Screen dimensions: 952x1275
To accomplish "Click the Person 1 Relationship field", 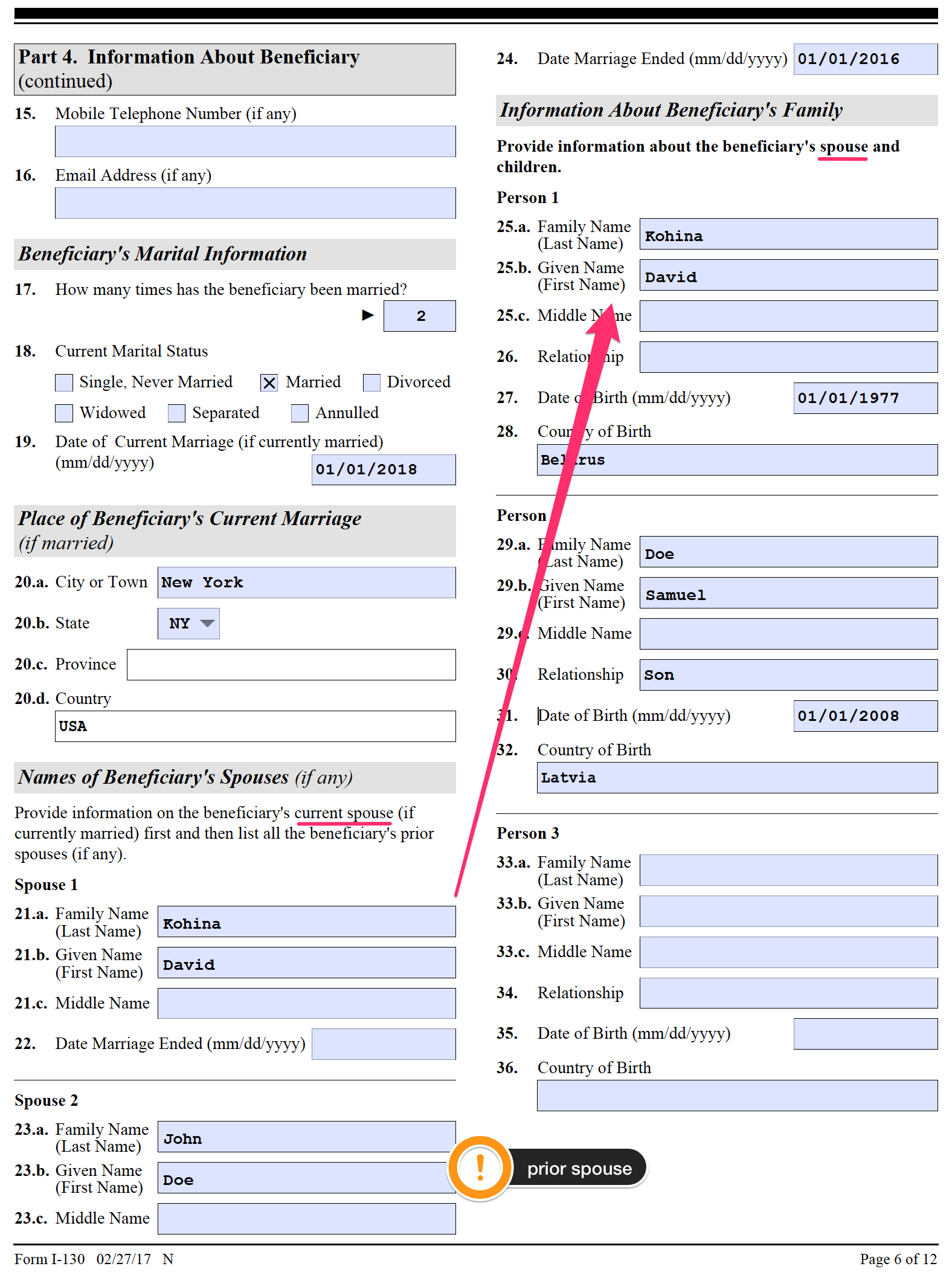I will click(x=789, y=357).
